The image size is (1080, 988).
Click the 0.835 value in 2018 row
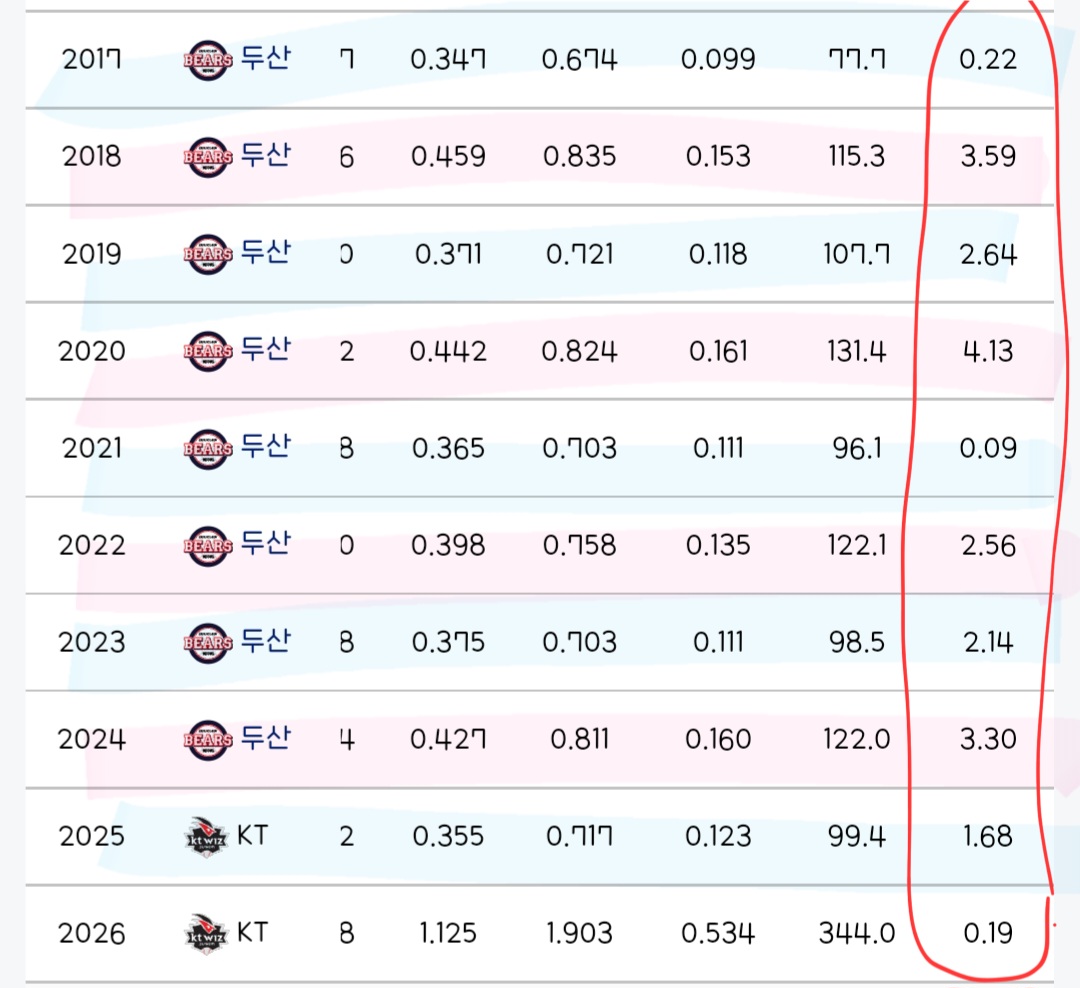tap(579, 157)
